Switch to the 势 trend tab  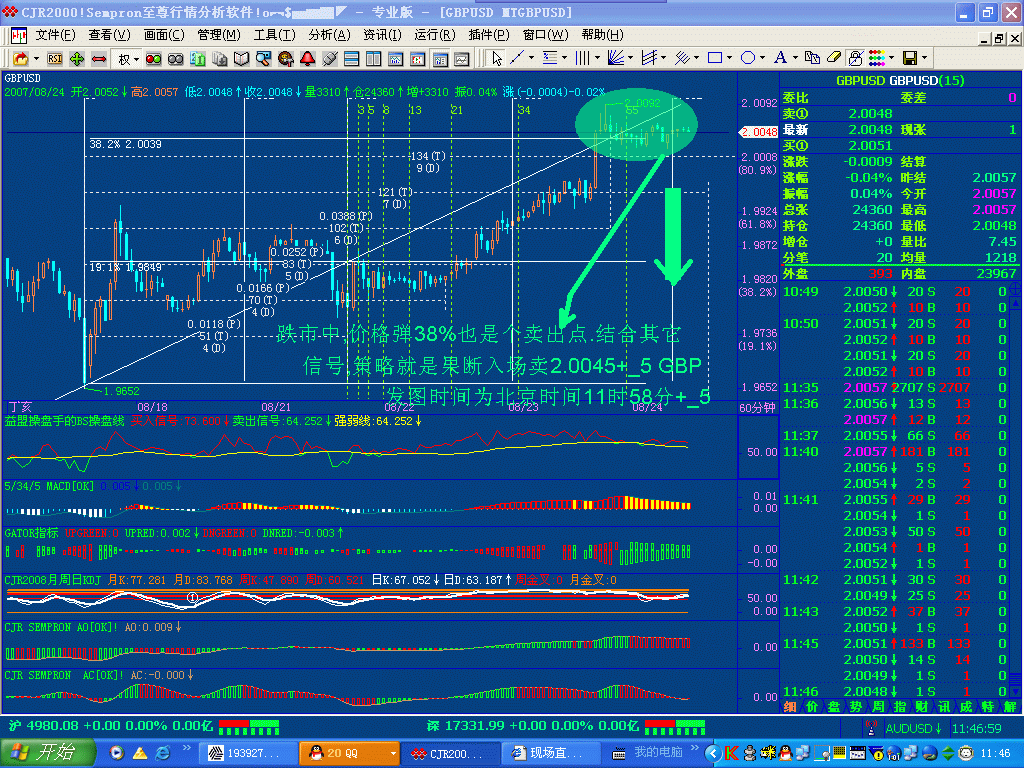(x=856, y=707)
